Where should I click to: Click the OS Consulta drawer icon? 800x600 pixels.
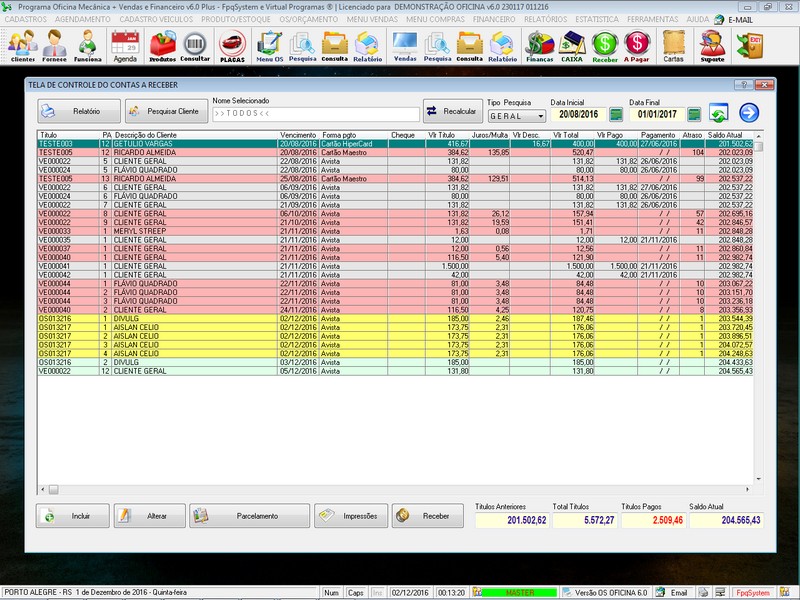(x=335, y=46)
